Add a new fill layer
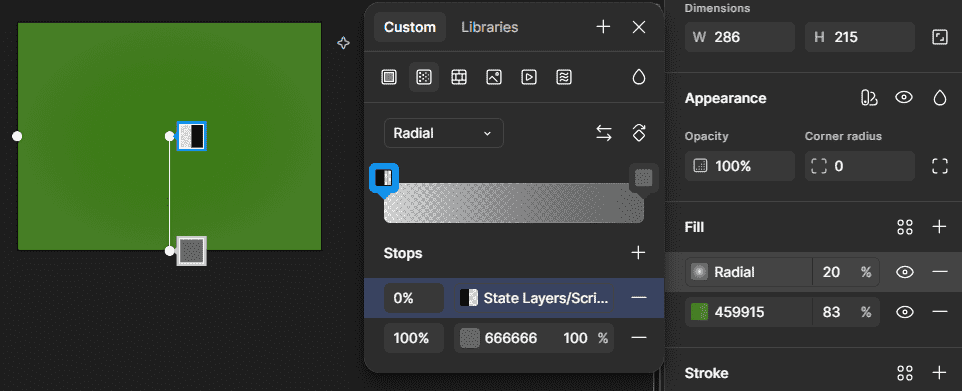The height and width of the screenshot is (391, 962). [939, 227]
